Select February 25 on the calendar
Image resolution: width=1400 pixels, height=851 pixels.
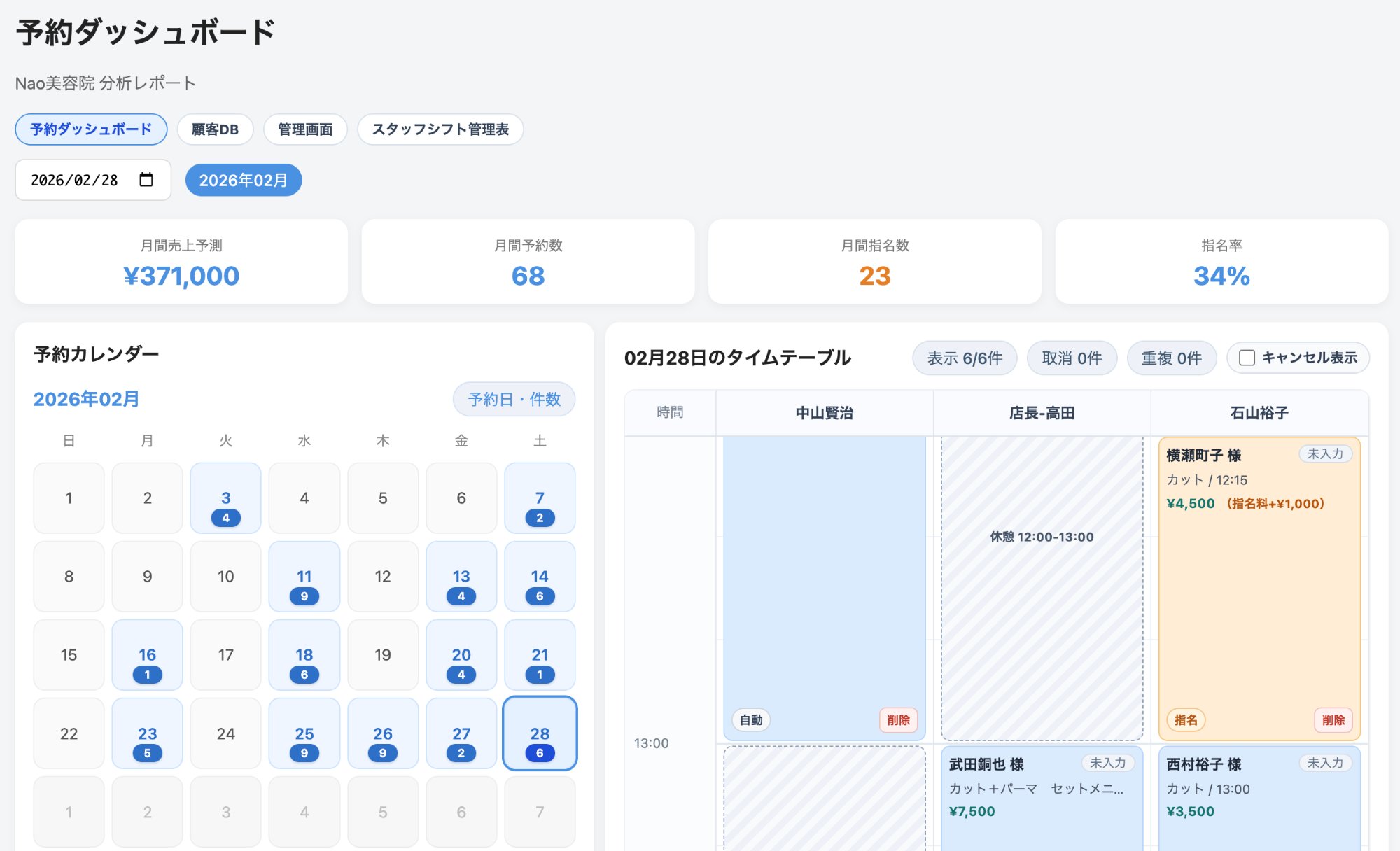(x=304, y=733)
